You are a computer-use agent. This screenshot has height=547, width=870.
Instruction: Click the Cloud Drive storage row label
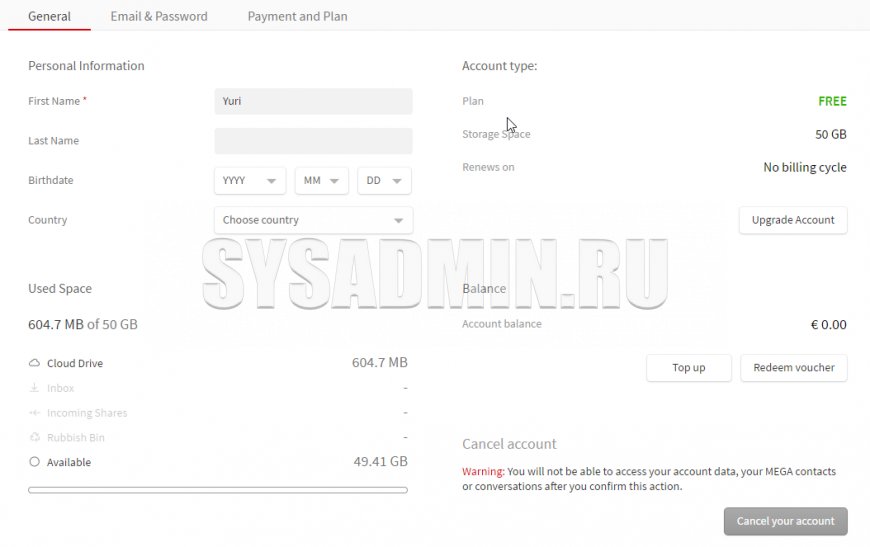75,363
